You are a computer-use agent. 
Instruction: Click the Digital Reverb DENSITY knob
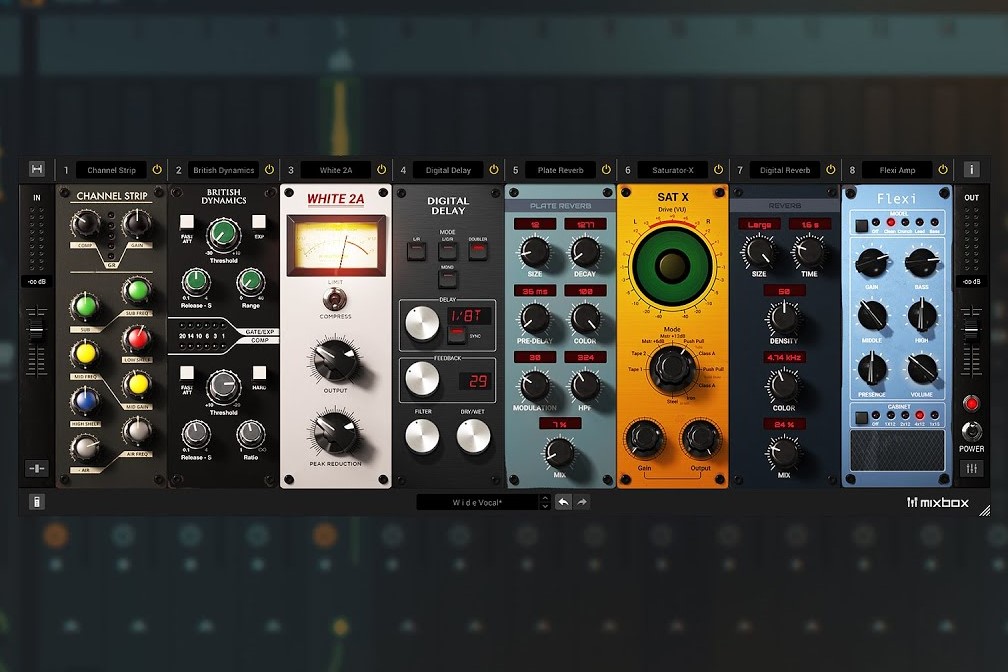784,318
